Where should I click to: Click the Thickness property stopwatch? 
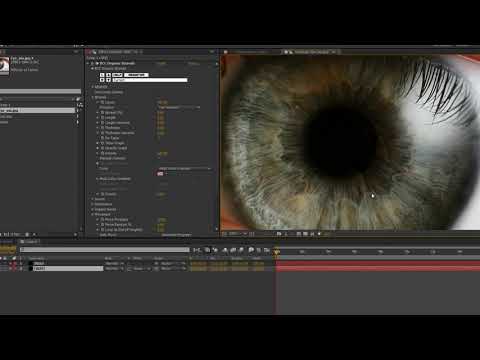(103, 128)
